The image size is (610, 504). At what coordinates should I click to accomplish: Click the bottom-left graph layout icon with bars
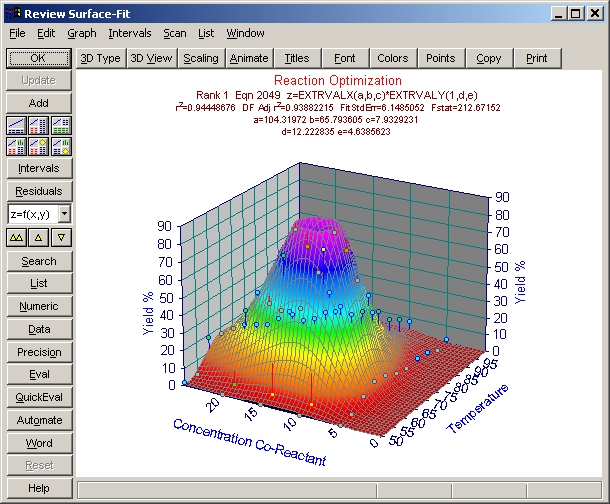(x=17, y=145)
